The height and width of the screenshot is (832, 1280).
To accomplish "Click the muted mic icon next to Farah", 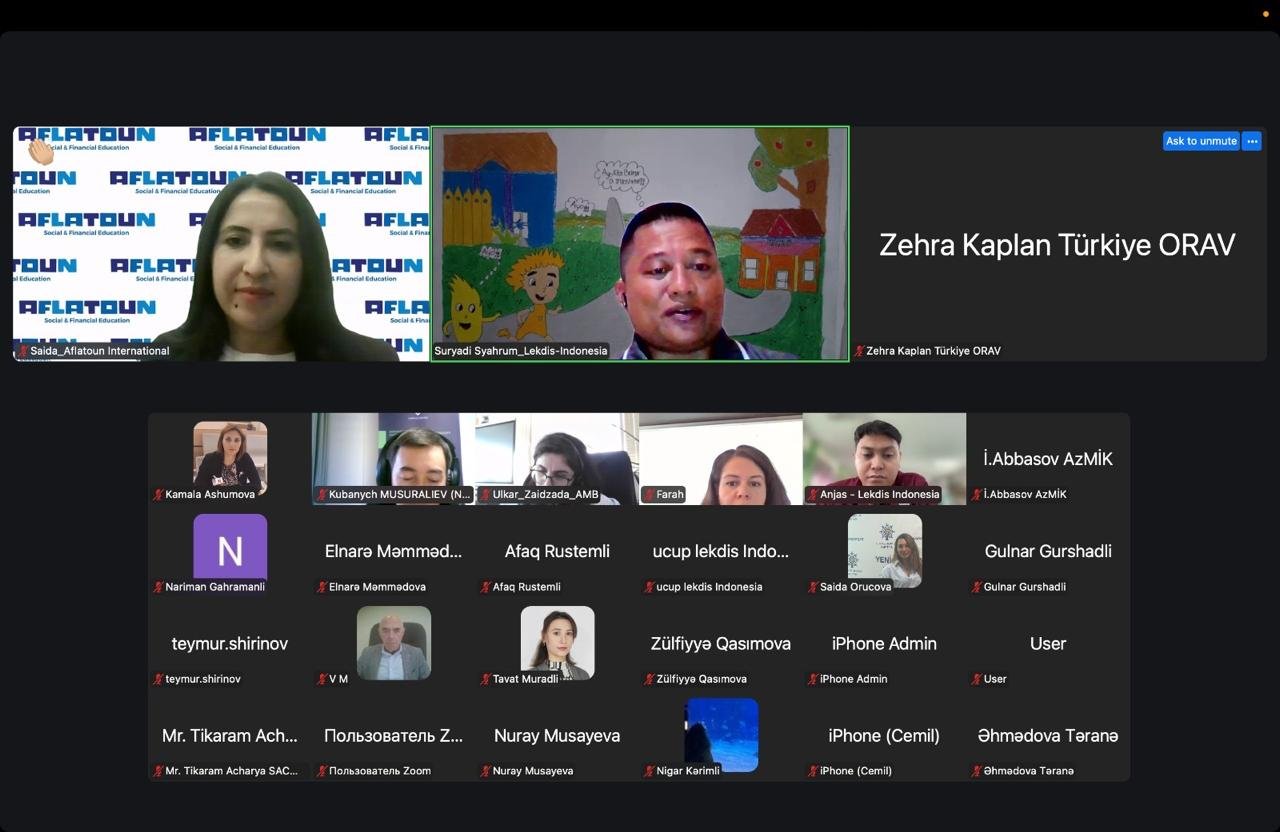I will pos(649,494).
